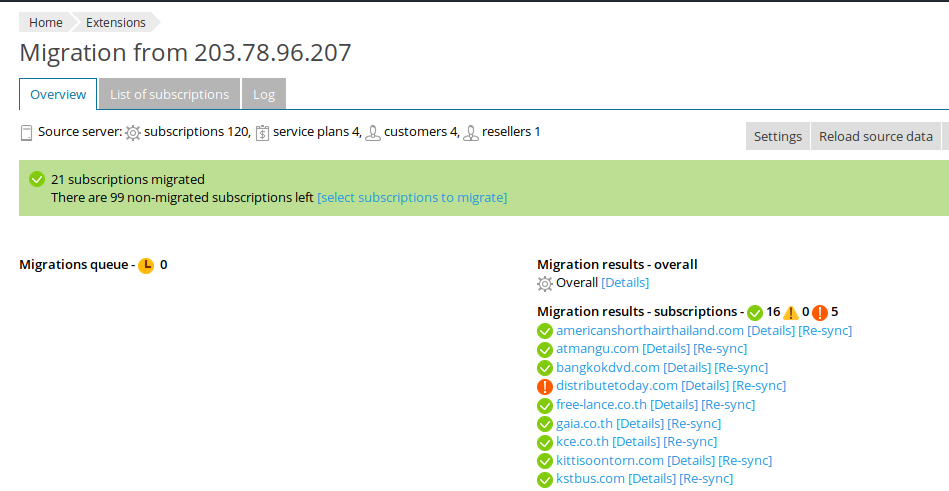Click the migrations queue clock icon
949x491 pixels.
coord(146,266)
